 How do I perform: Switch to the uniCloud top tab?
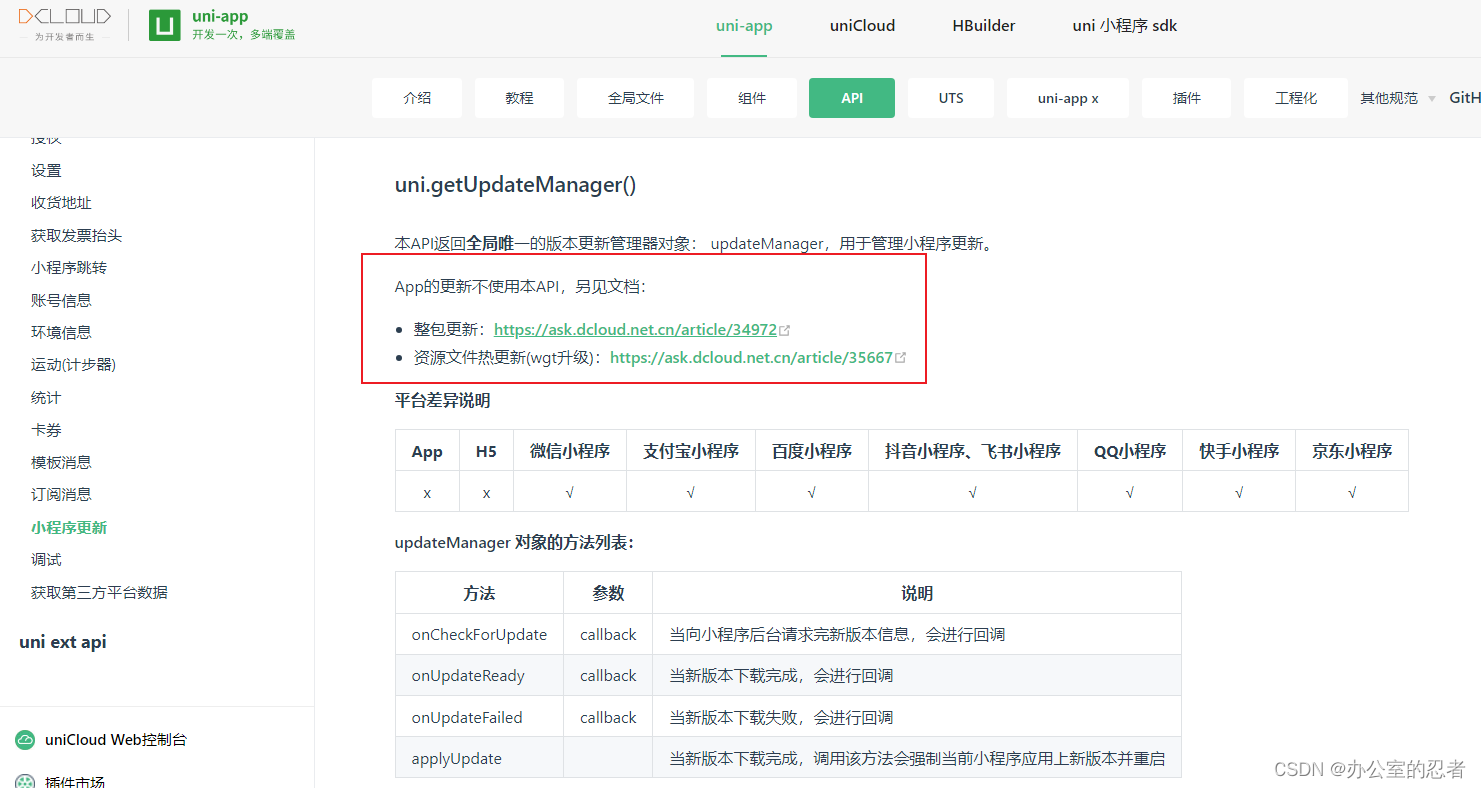(862, 26)
